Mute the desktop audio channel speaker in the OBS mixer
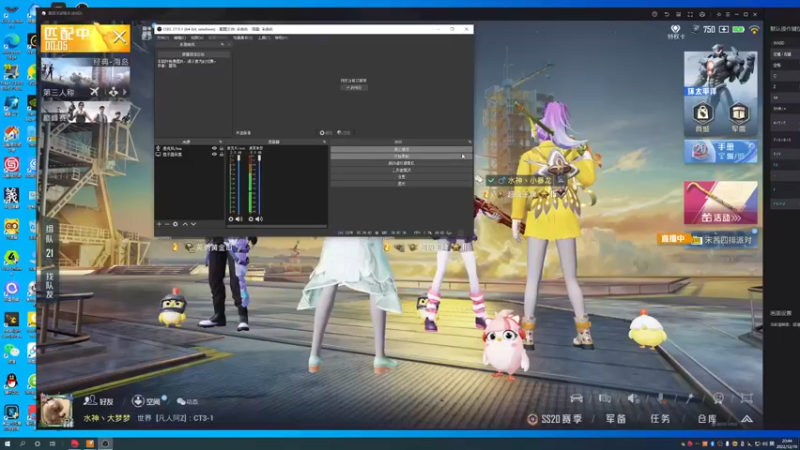 point(259,219)
